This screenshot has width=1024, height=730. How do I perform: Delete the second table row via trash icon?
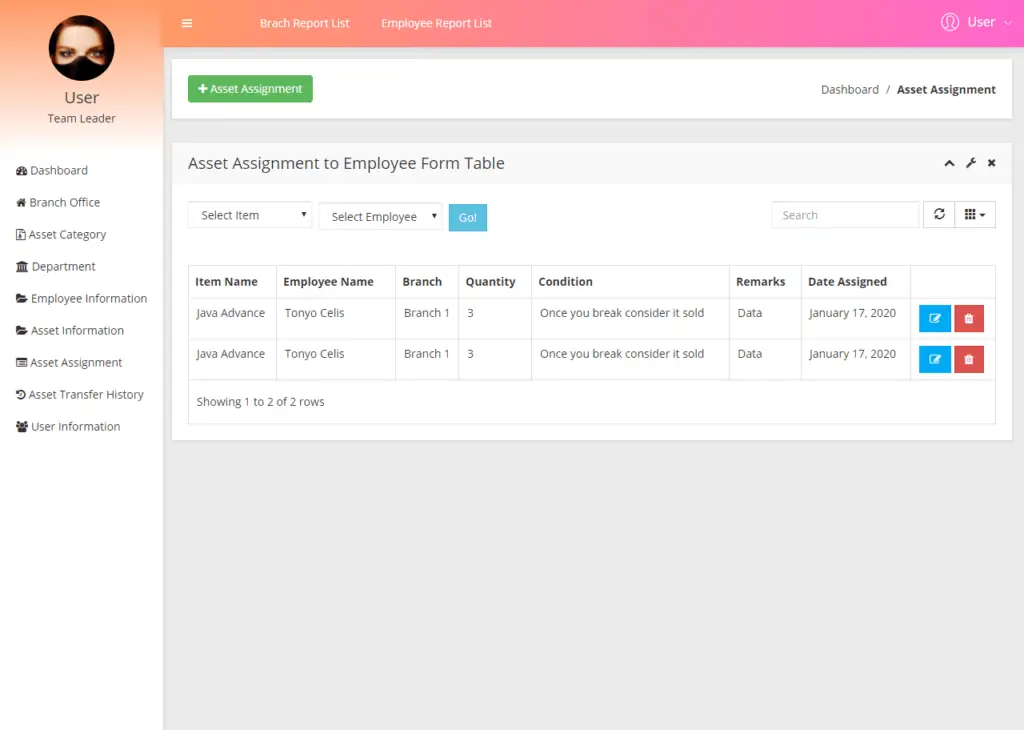[968, 359]
